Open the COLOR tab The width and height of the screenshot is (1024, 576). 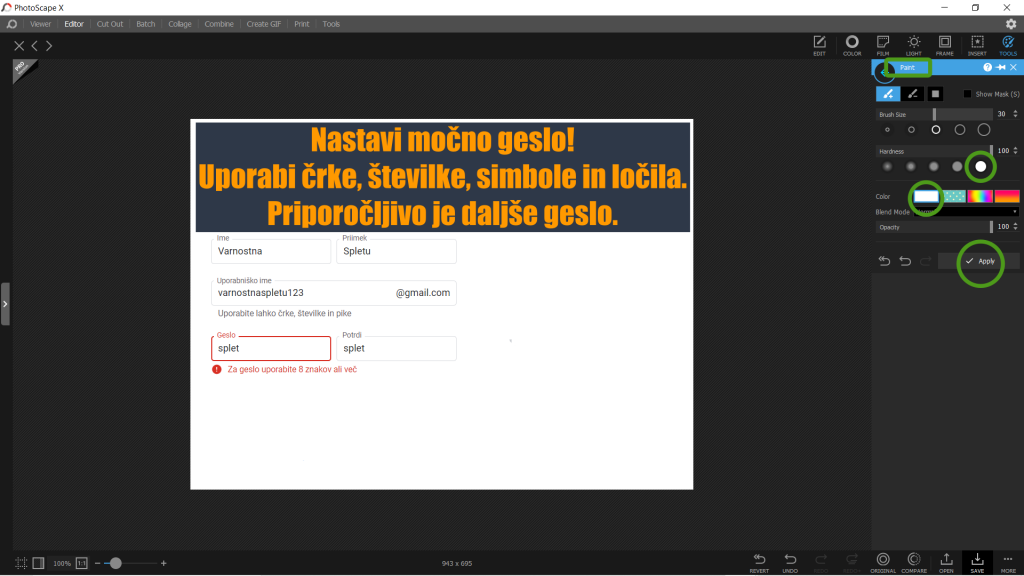(x=852, y=46)
